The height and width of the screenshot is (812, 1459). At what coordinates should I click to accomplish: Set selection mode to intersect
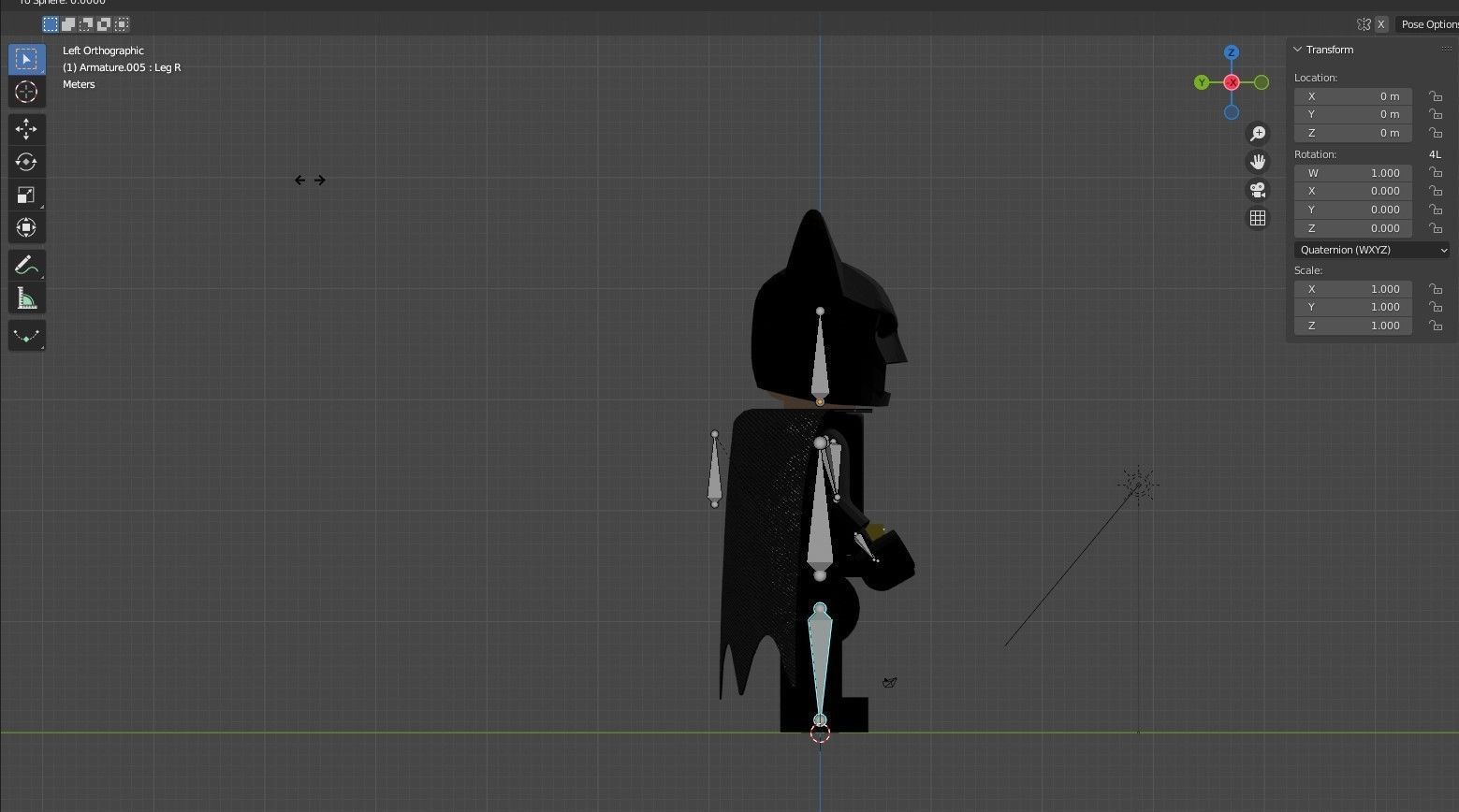[122, 23]
